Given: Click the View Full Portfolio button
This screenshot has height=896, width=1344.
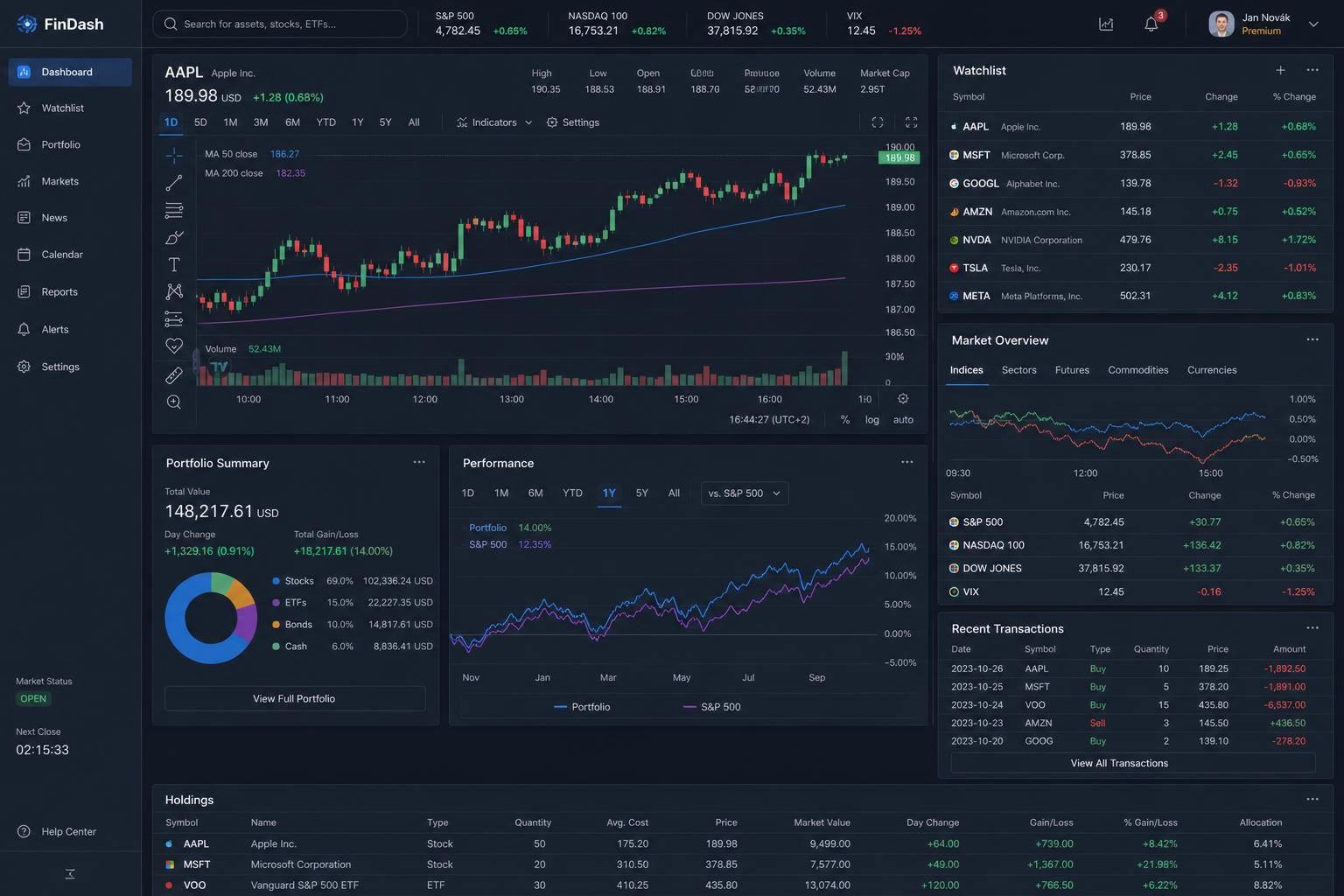Looking at the screenshot, I should pos(295,699).
